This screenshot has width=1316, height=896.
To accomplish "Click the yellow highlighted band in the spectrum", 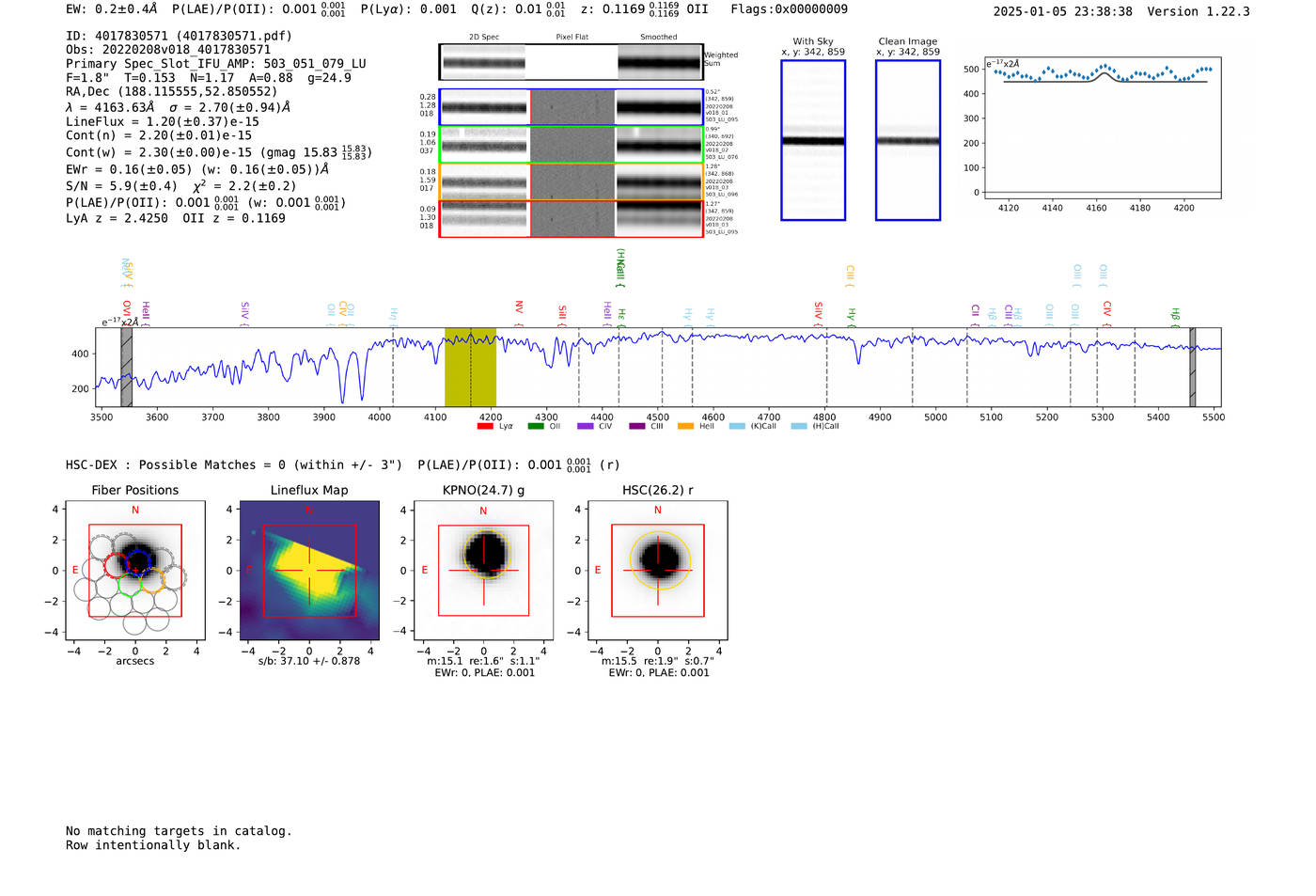I will coord(470,368).
